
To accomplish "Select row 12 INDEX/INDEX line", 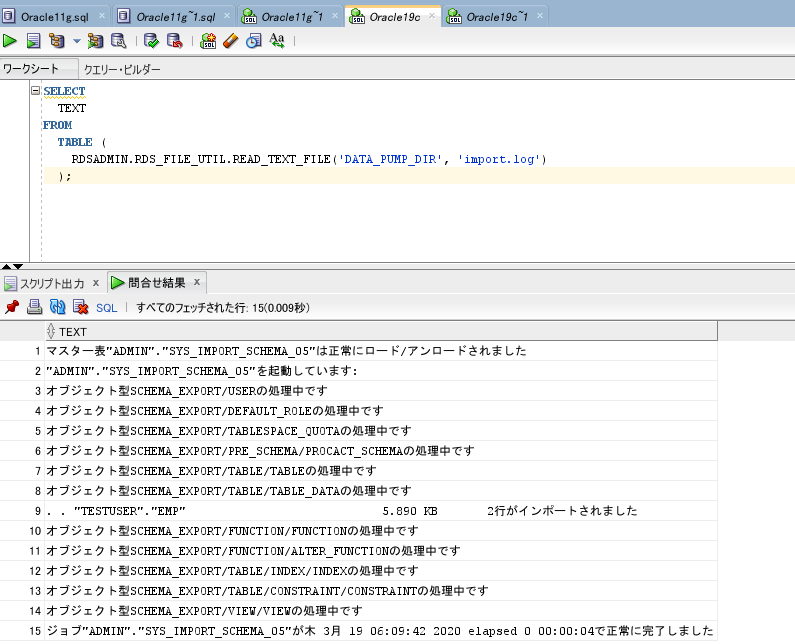I will click(381, 570).
